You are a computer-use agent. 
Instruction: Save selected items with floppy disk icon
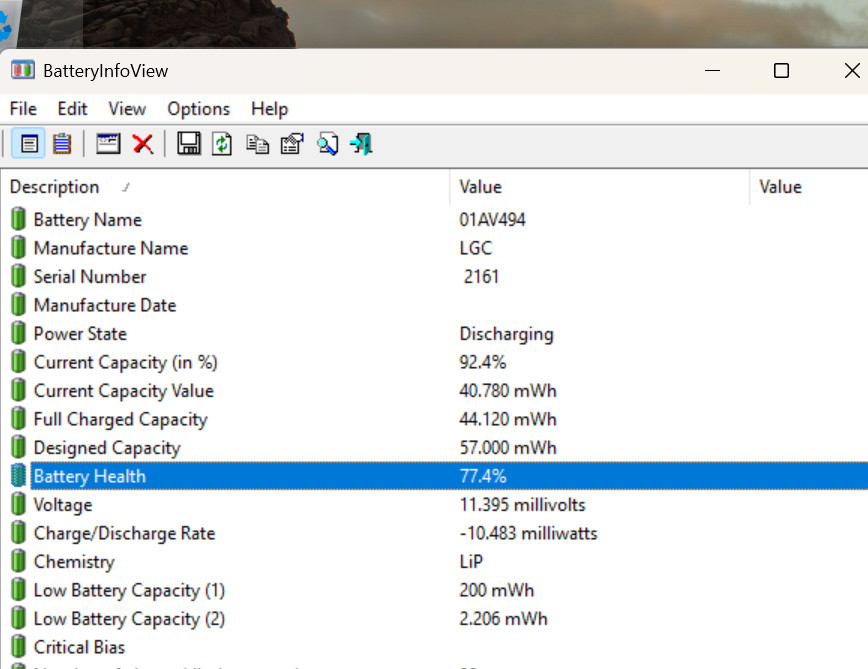(x=188, y=144)
